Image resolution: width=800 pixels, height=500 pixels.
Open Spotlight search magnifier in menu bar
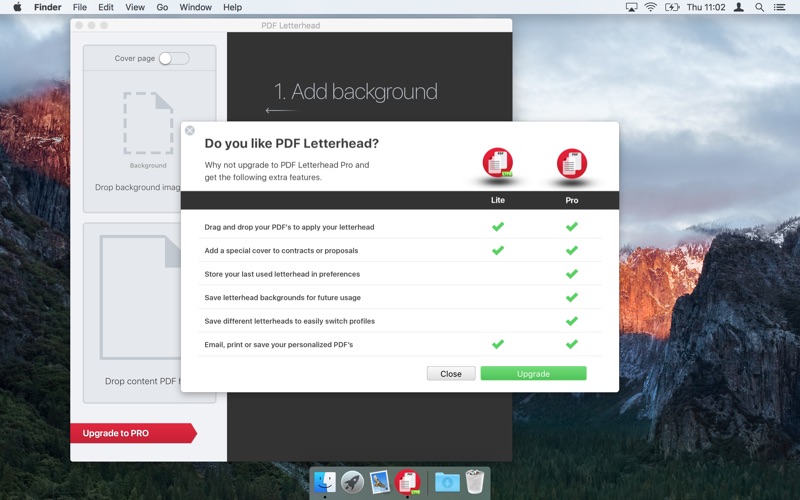click(x=759, y=7)
